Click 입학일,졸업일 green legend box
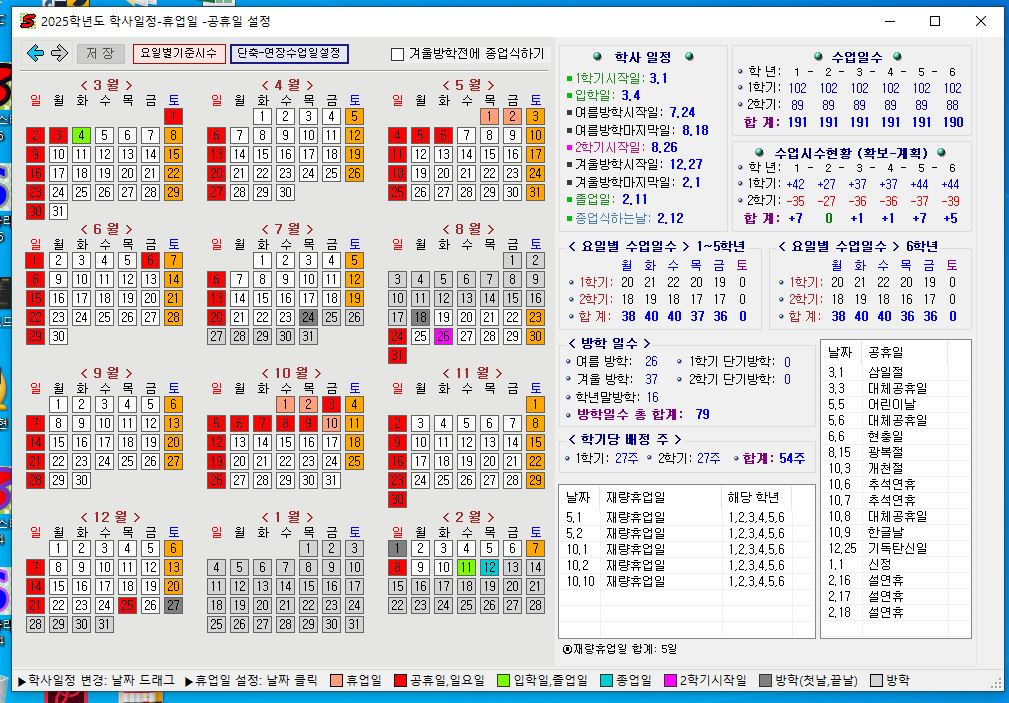 pyautogui.click(x=503, y=680)
